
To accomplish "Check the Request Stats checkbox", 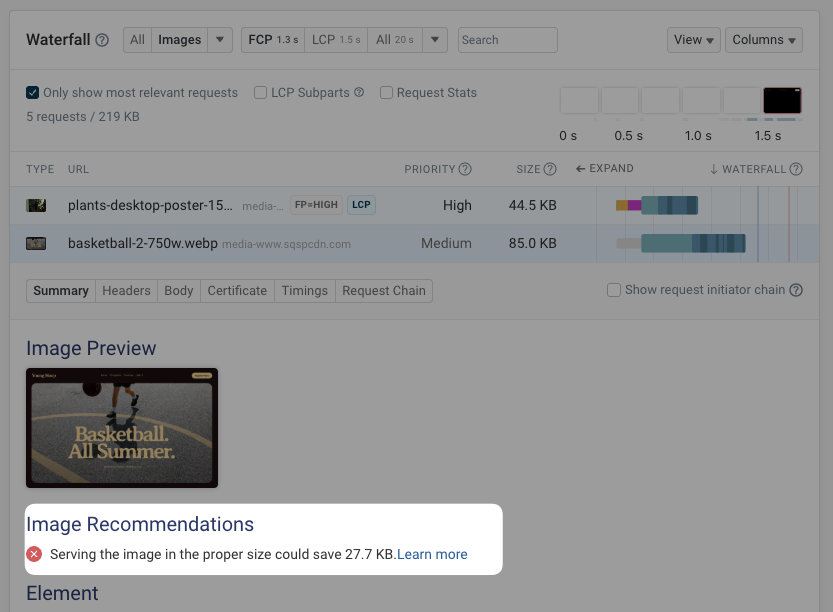I will pyautogui.click(x=386, y=92).
